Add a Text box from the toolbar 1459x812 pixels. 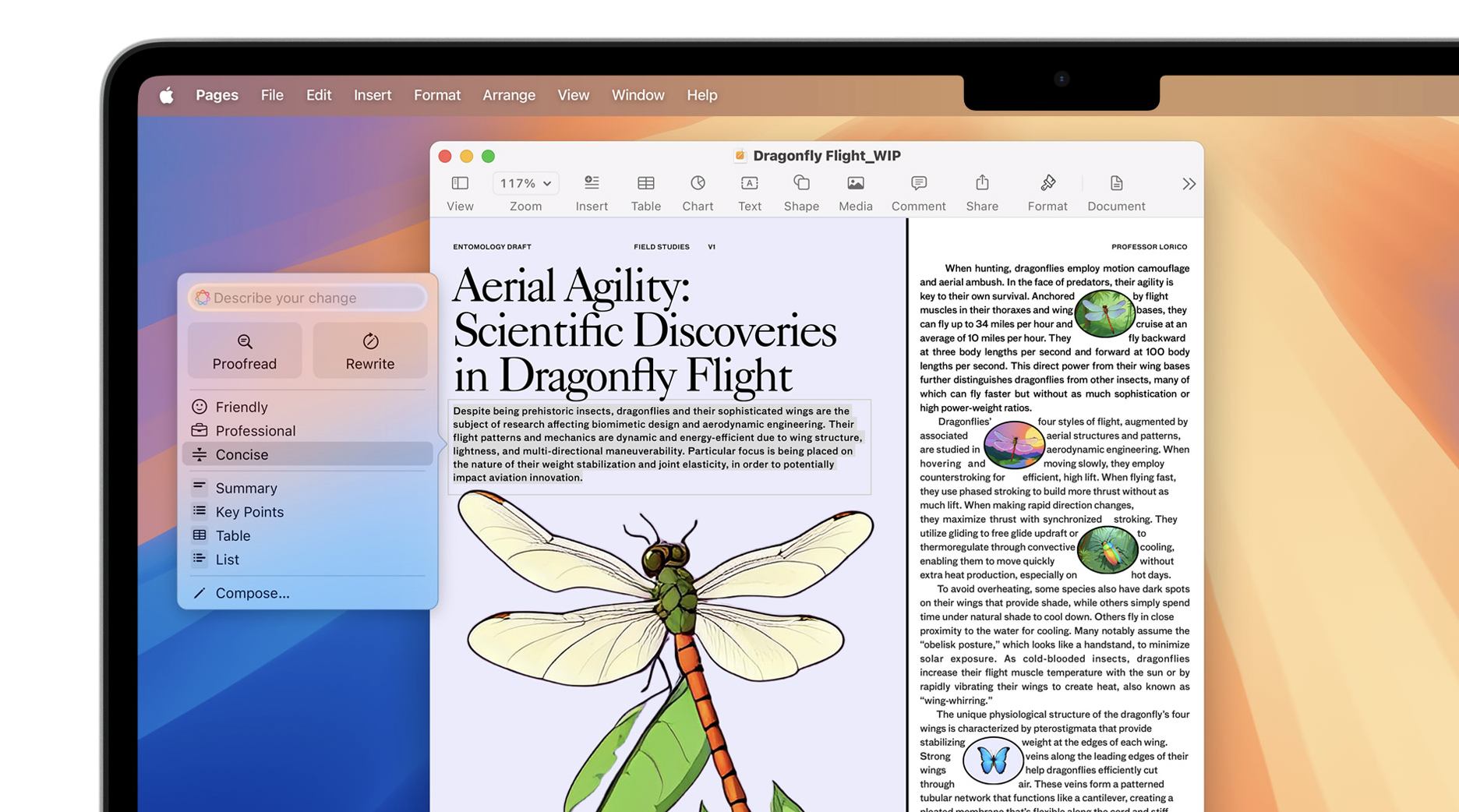tap(749, 184)
